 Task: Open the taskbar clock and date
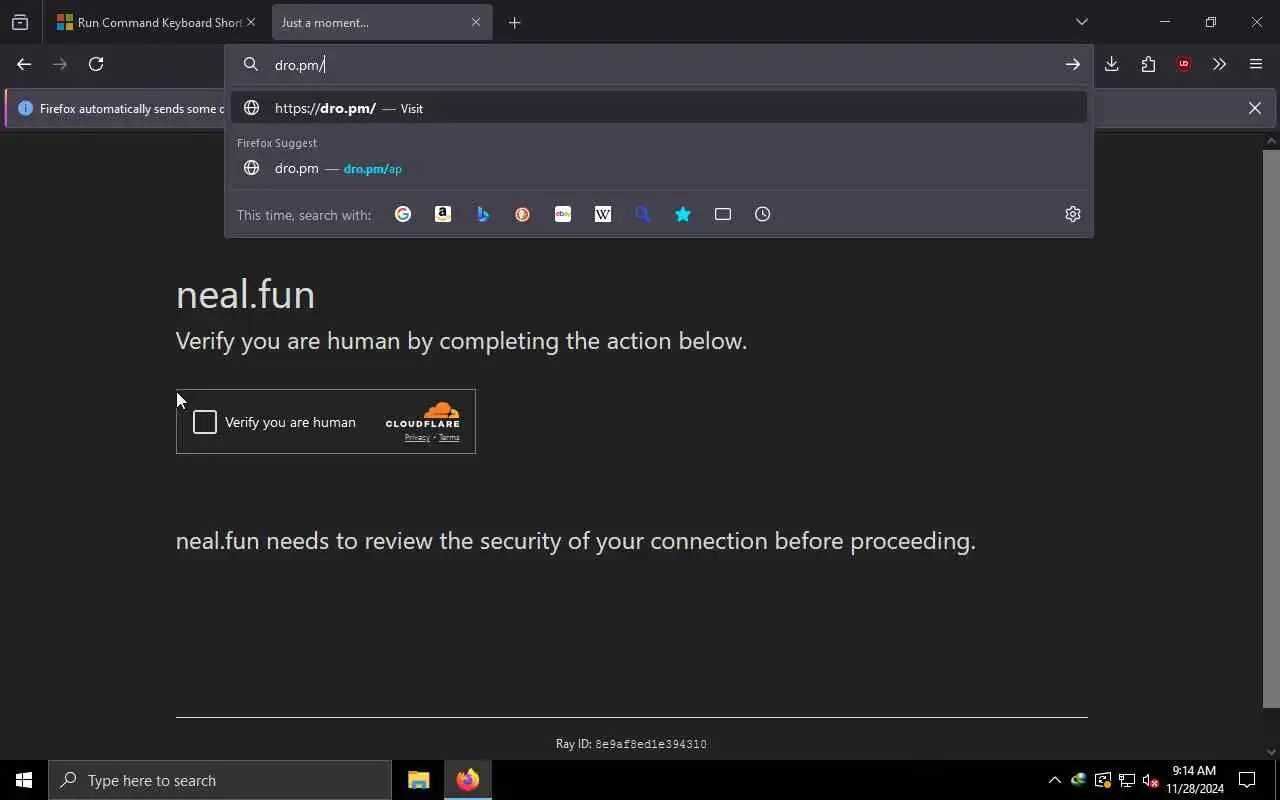click(1194, 780)
